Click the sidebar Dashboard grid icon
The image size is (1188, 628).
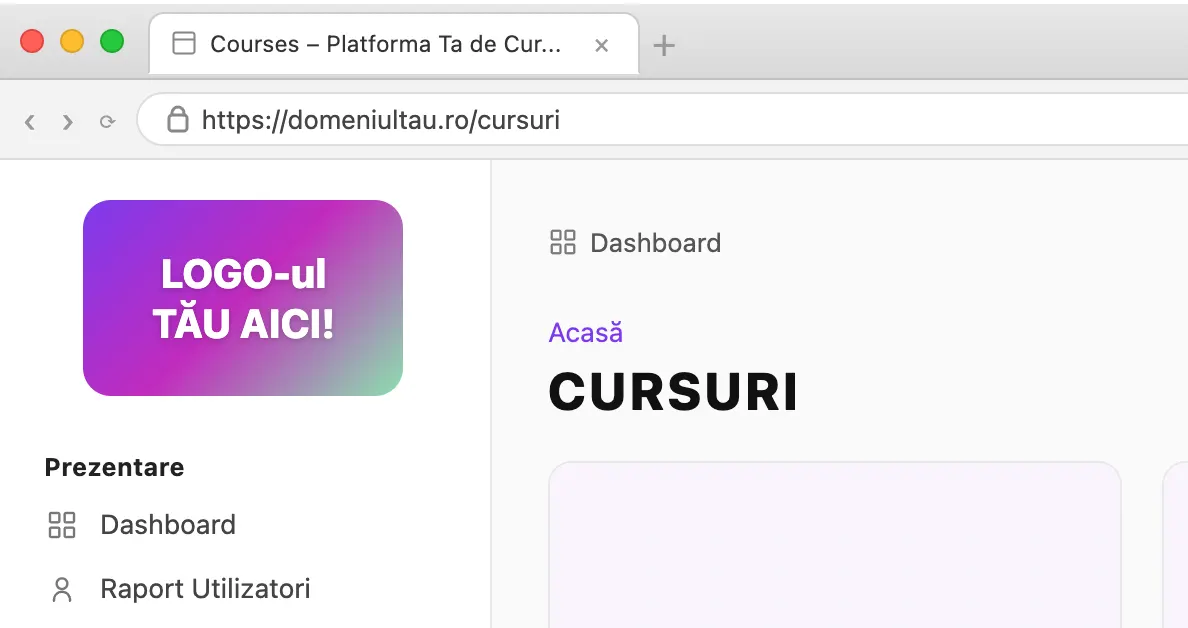click(62, 525)
